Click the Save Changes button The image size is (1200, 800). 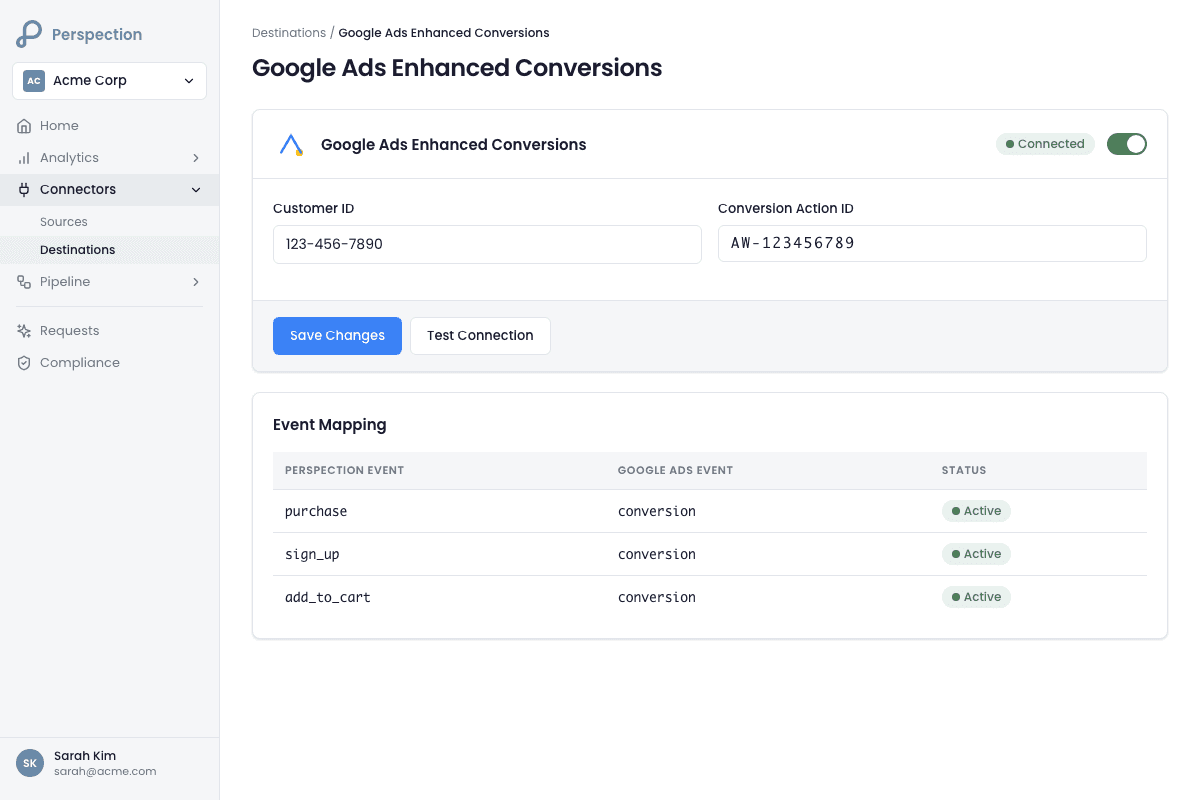[337, 336]
